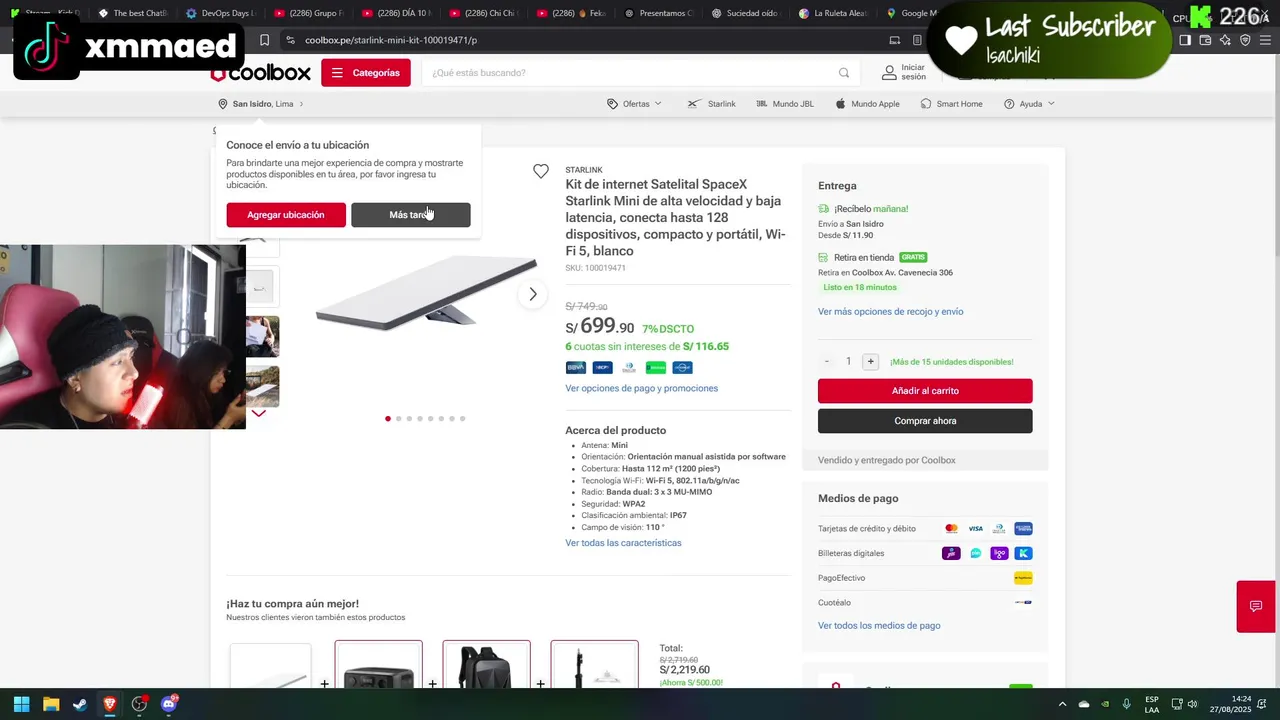Click the Mastercard icon in Medios de pago

click(951, 528)
